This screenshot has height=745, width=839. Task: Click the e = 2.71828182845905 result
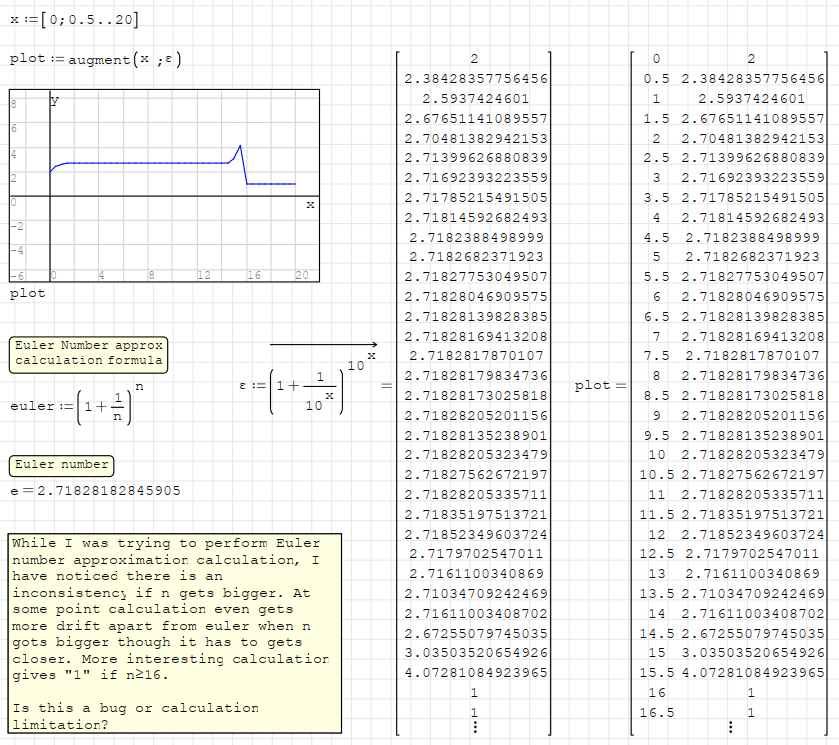95,491
